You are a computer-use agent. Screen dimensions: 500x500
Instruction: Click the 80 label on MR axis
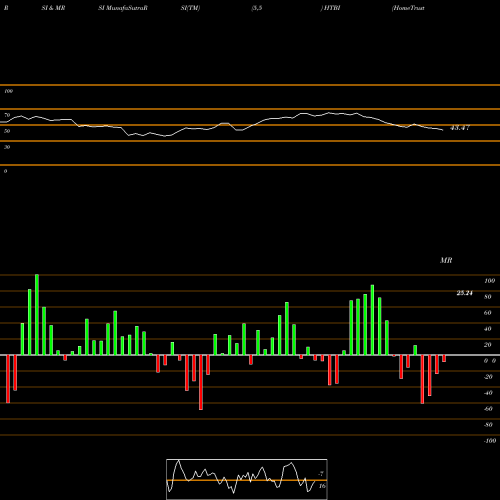[488, 297]
